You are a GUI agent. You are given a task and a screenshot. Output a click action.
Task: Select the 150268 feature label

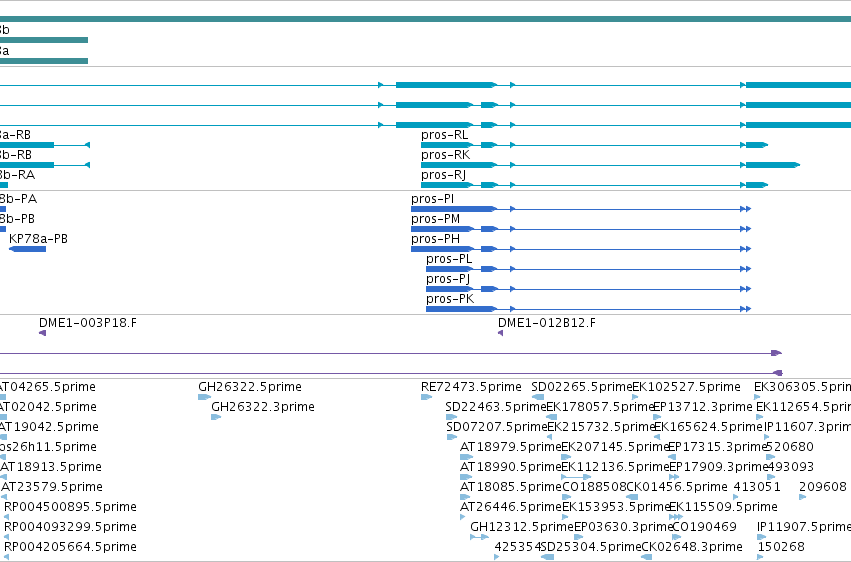tap(781, 547)
